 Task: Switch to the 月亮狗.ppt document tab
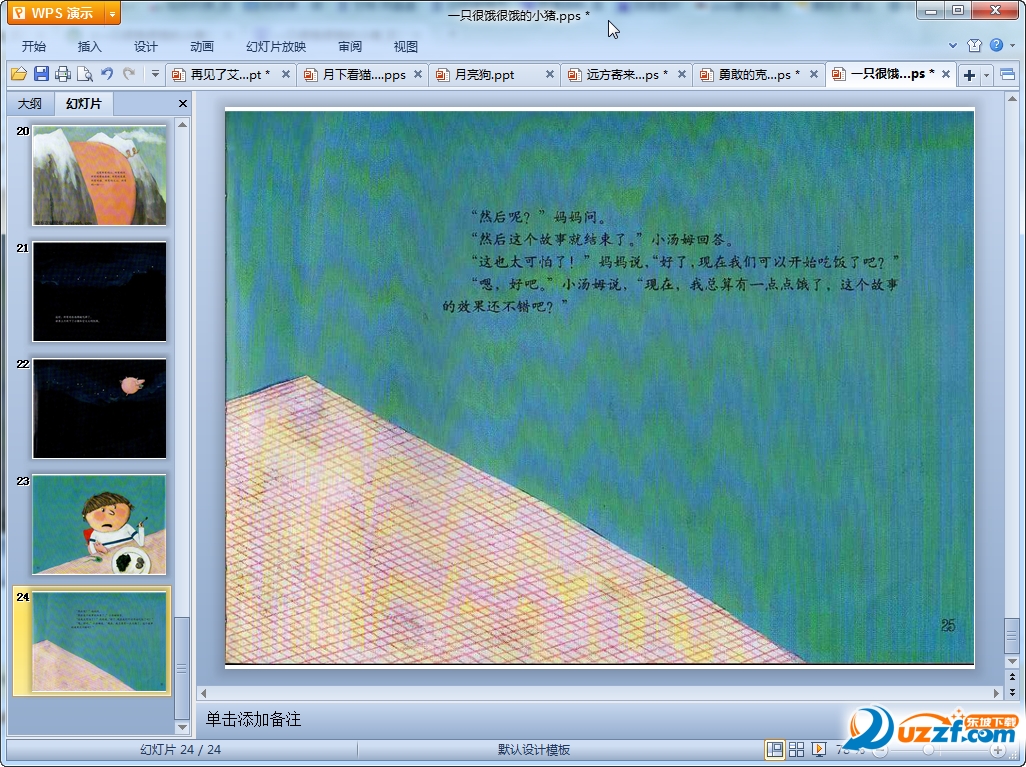(x=486, y=75)
